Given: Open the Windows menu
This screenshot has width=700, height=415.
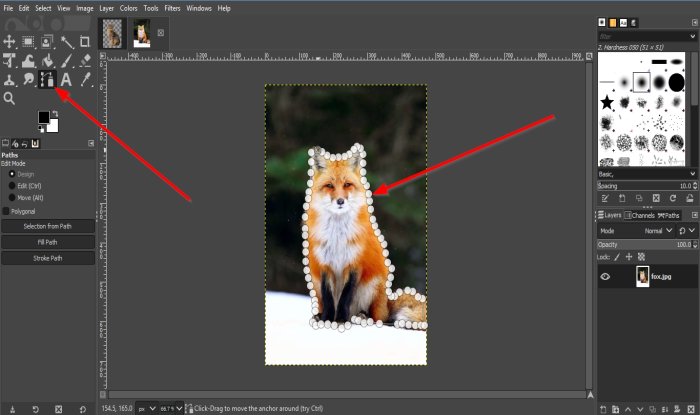Looking at the screenshot, I should tap(199, 8).
